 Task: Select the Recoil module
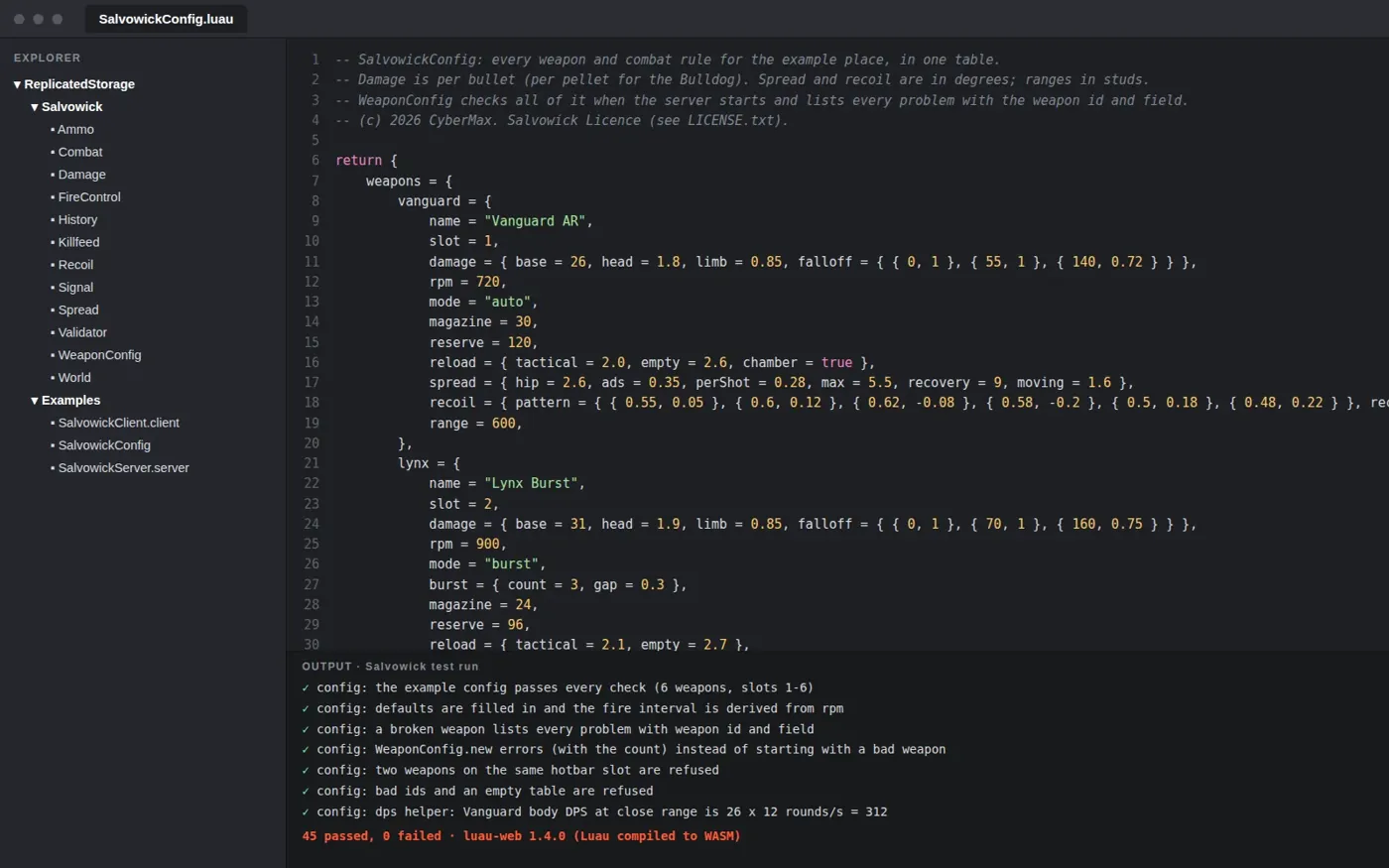[75, 265]
